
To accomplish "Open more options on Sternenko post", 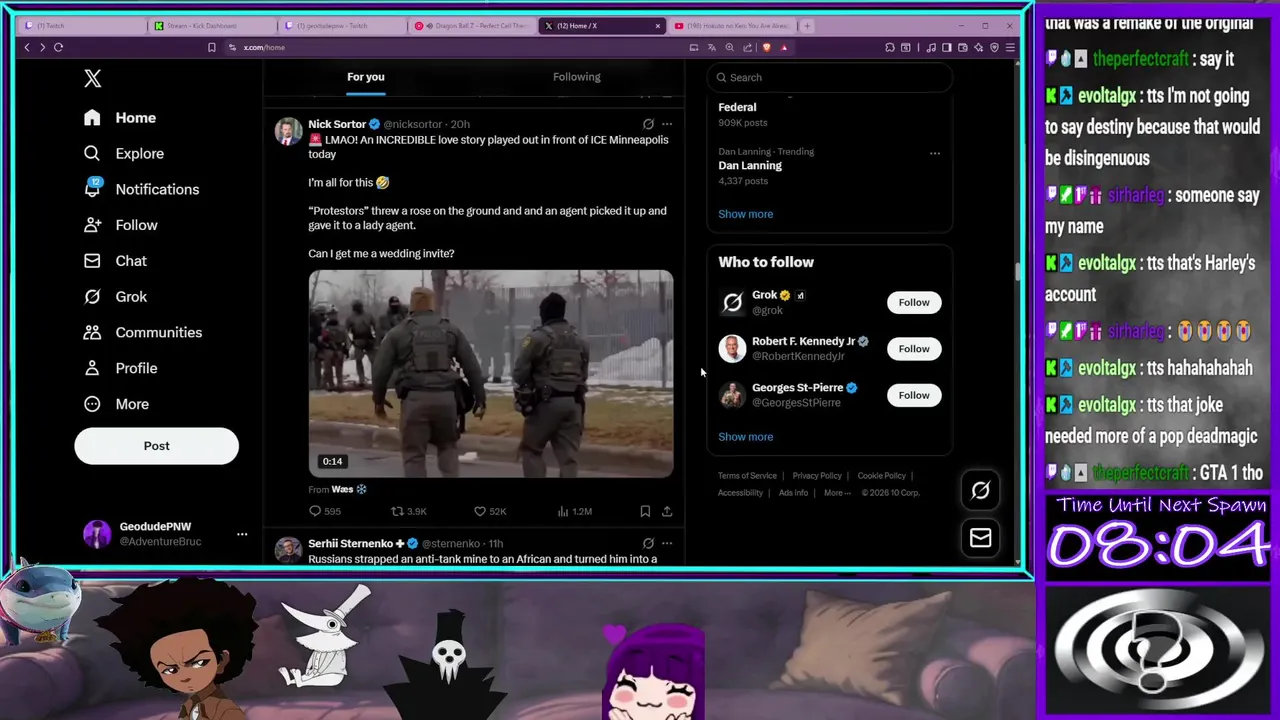I will (667, 543).
